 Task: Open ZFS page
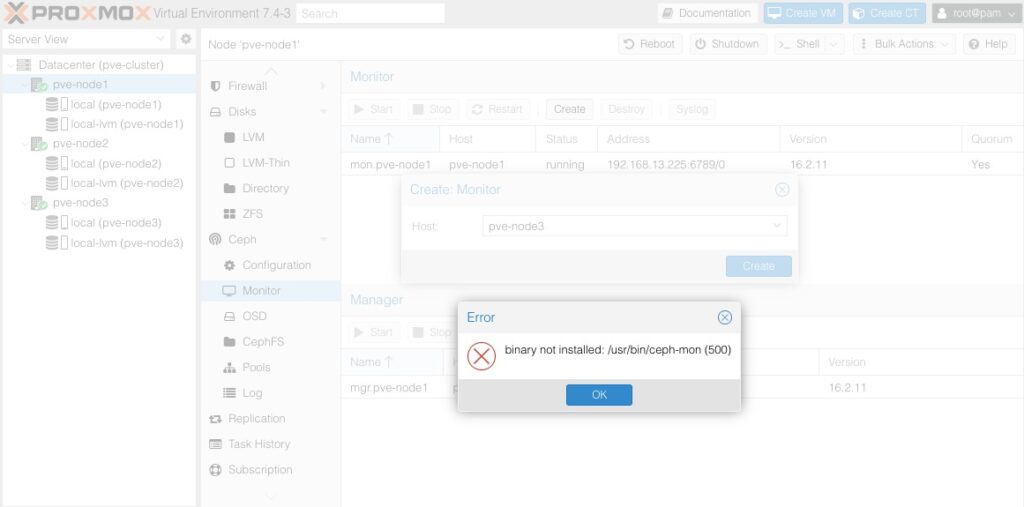[252, 214]
